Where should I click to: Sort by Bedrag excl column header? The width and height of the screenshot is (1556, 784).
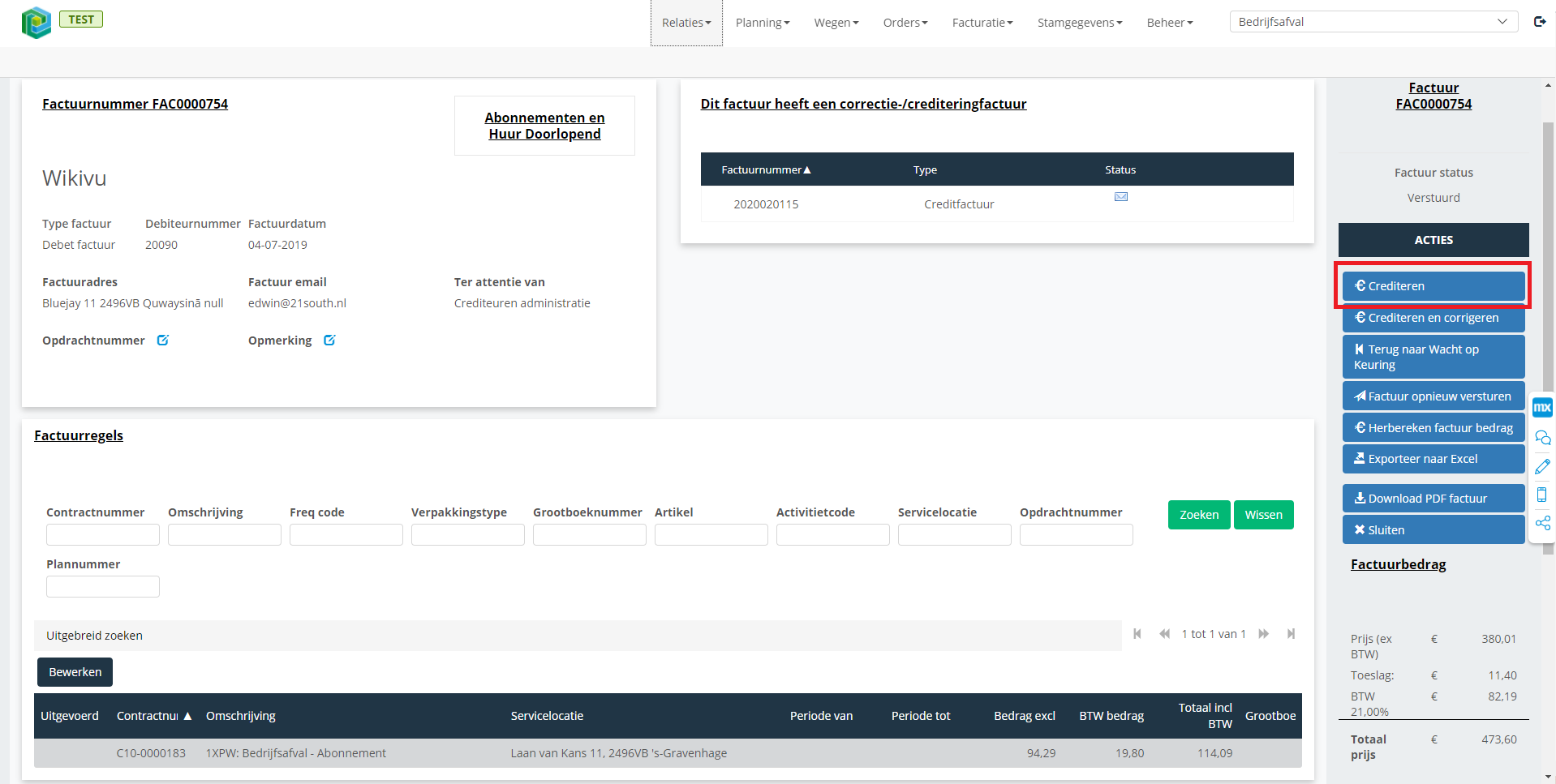tap(1025, 716)
